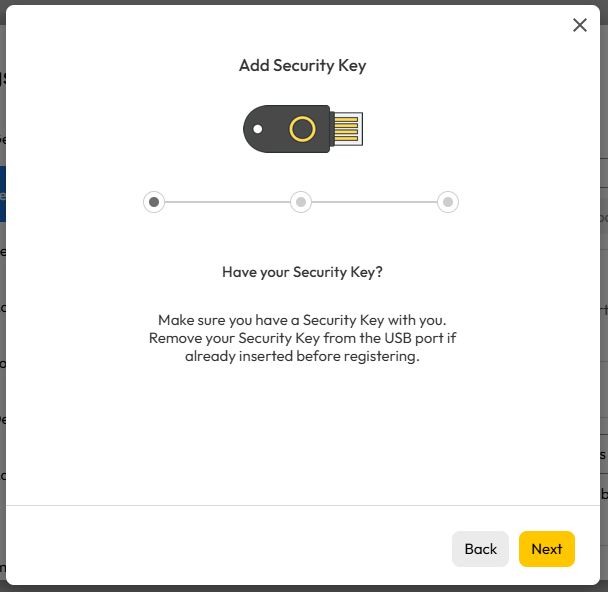Click the divider line above the Back button
Screen dimensions: 608x592
302,505
